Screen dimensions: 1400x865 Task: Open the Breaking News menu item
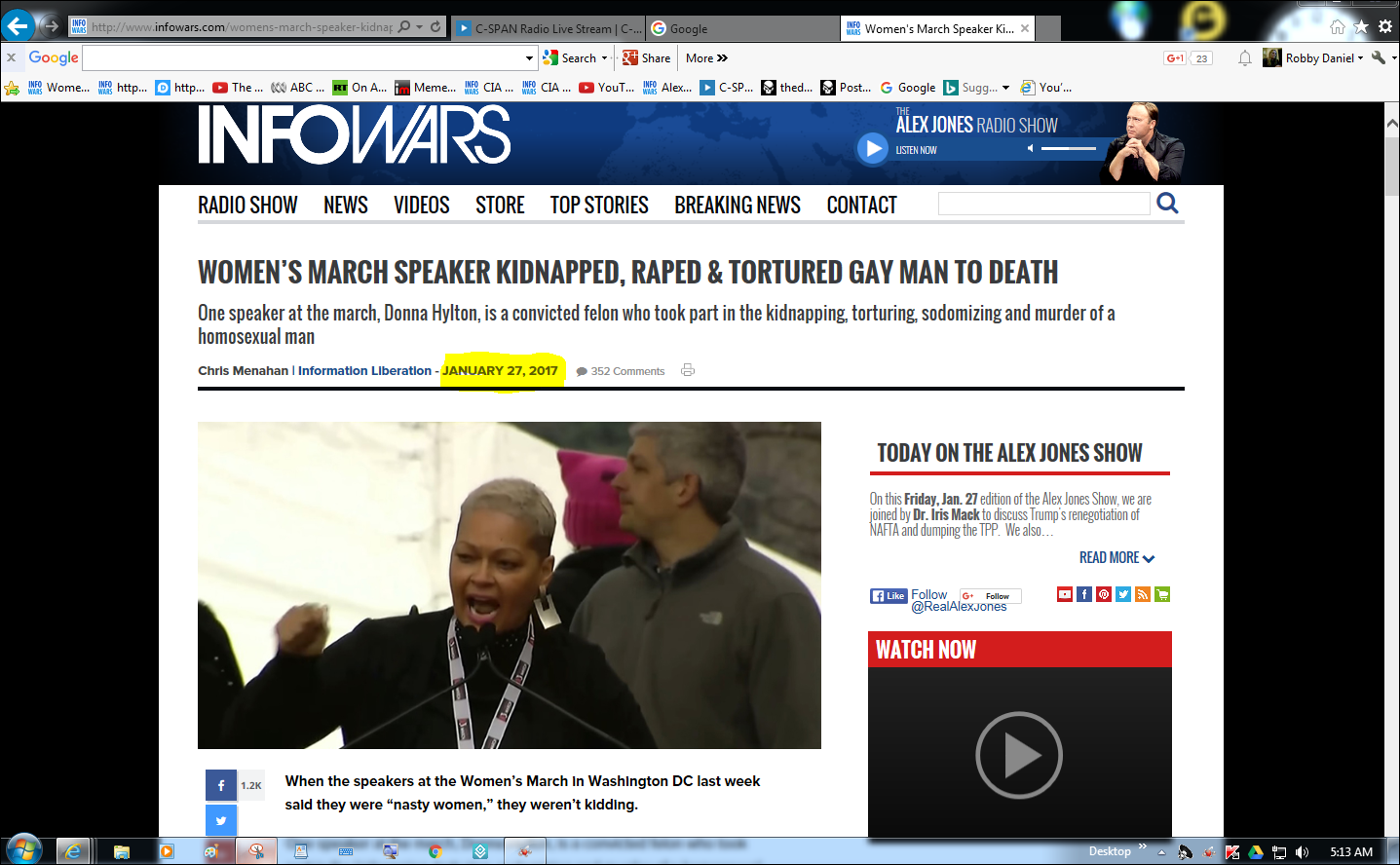point(737,206)
